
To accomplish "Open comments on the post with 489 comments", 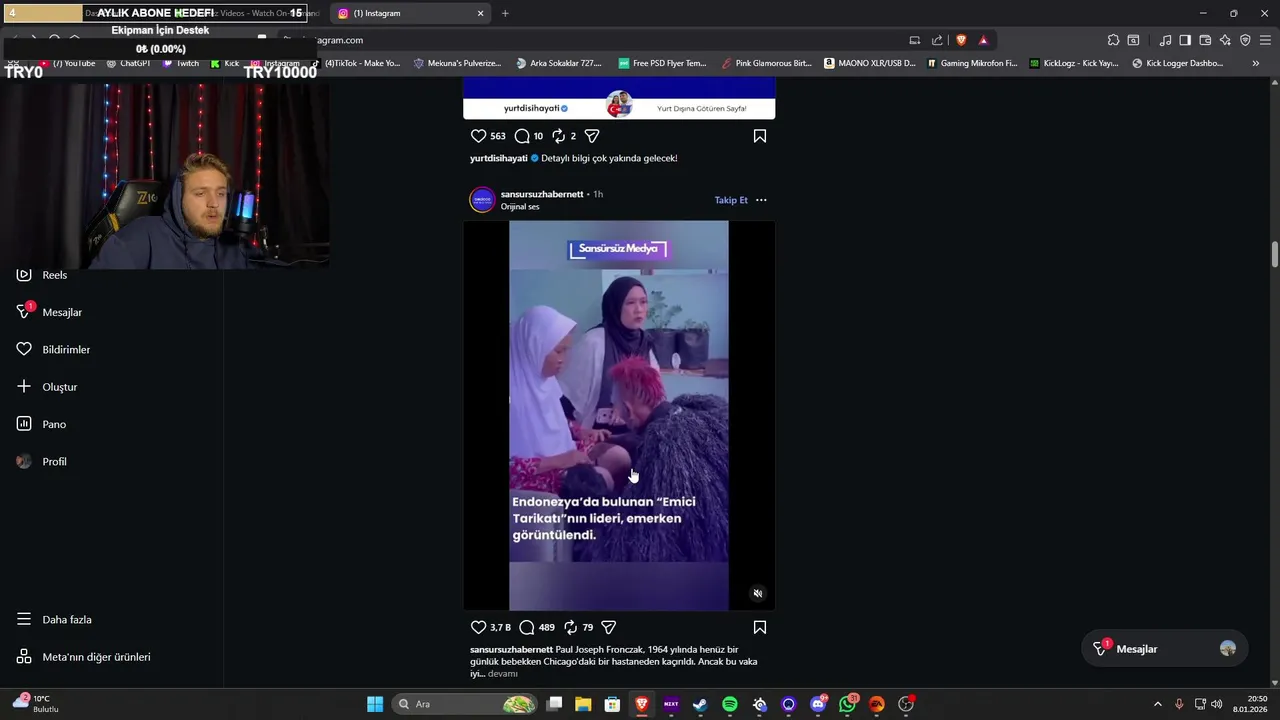I will point(527,627).
